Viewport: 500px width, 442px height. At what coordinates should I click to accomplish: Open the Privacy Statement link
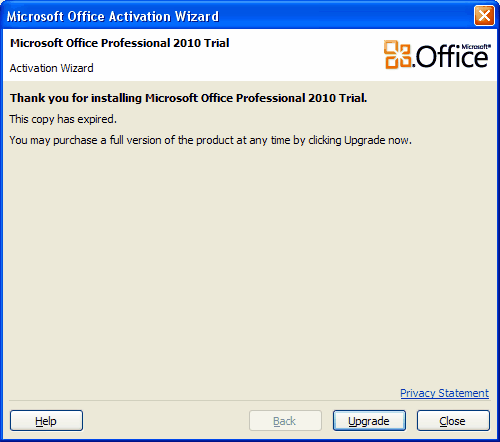coord(444,393)
